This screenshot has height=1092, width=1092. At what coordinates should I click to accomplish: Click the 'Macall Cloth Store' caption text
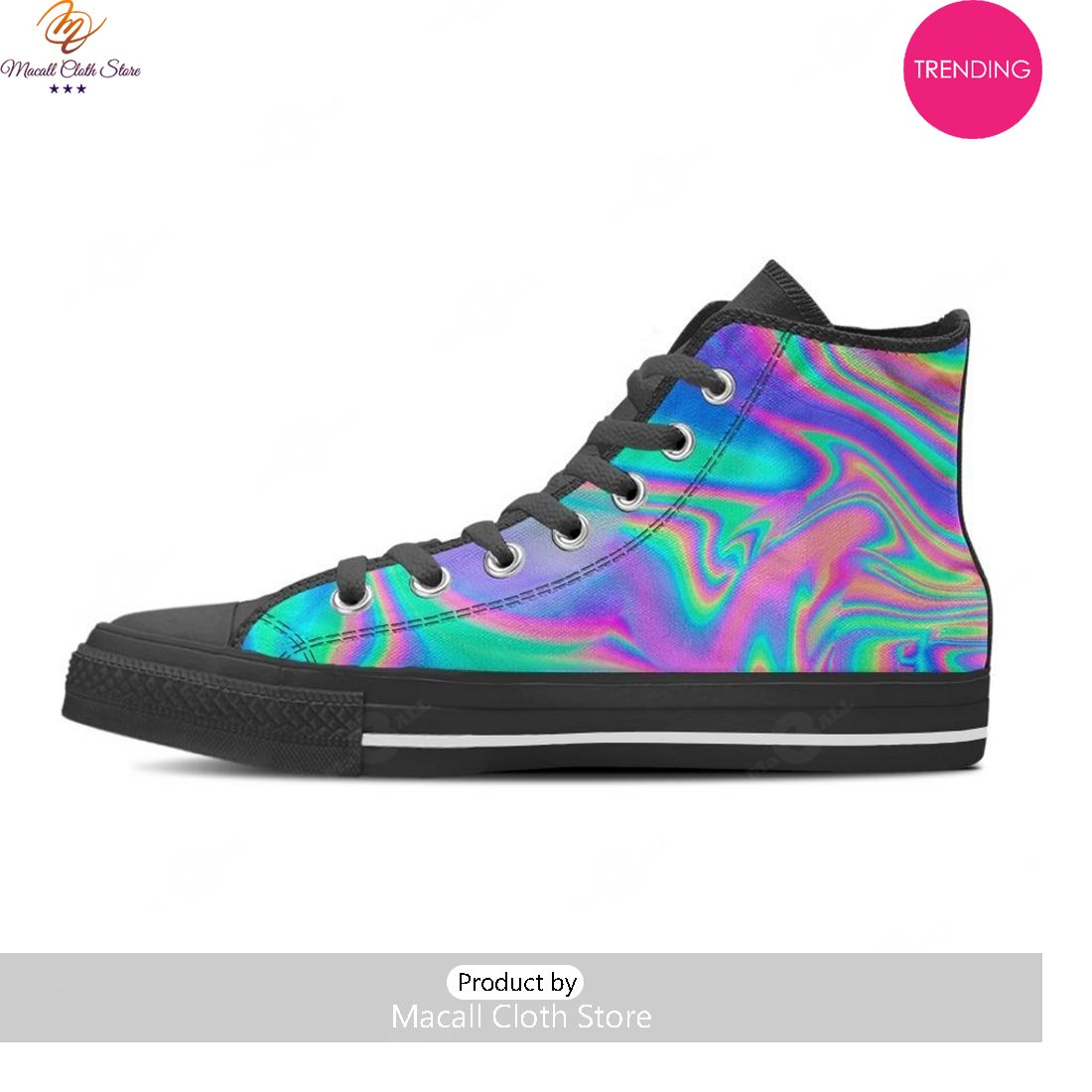pyautogui.click(x=521, y=1017)
